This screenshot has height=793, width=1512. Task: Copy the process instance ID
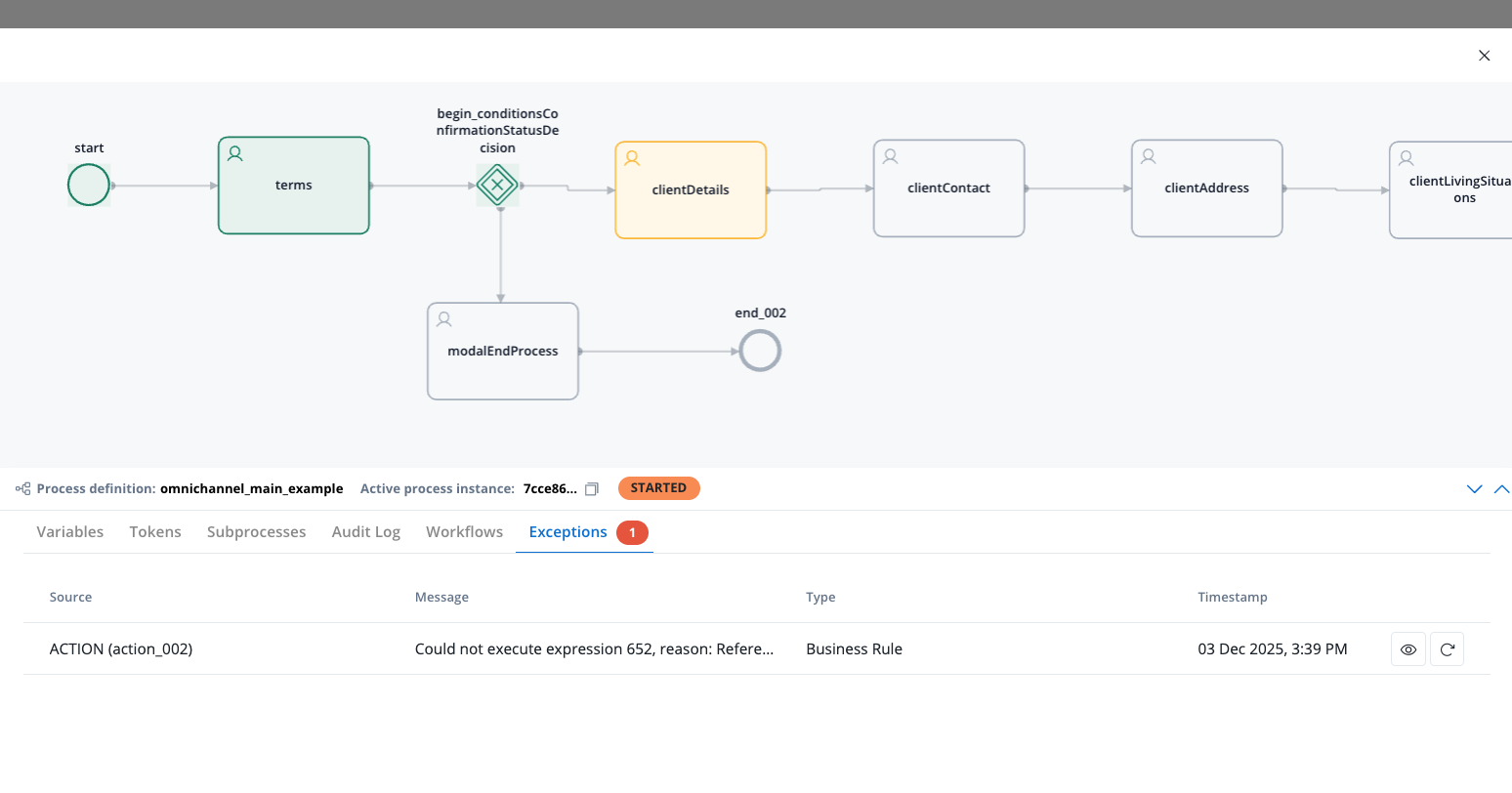tap(591, 489)
